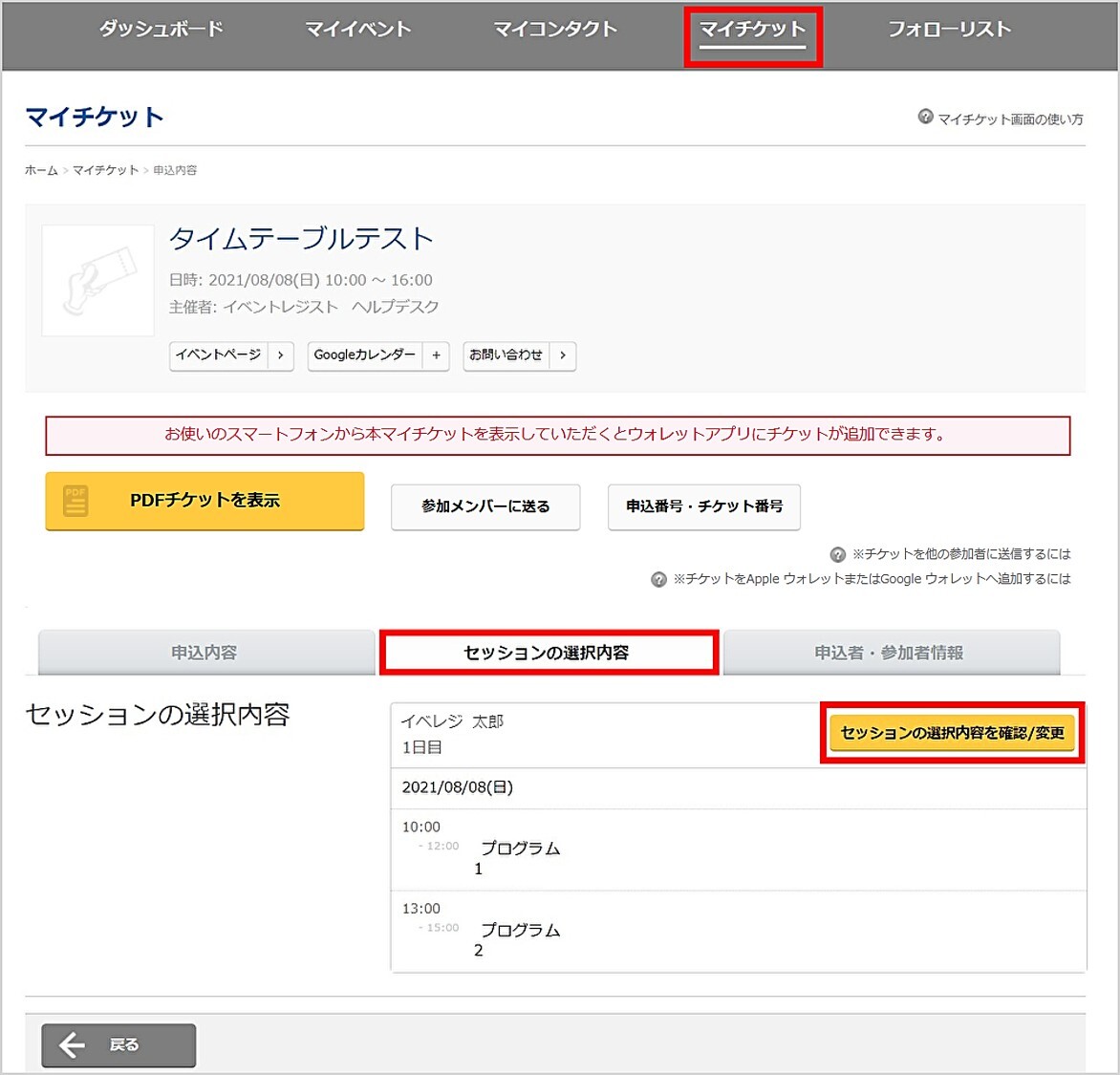Select マイイベント in the top navigation
1120x1075 pixels.
click(x=357, y=29)
